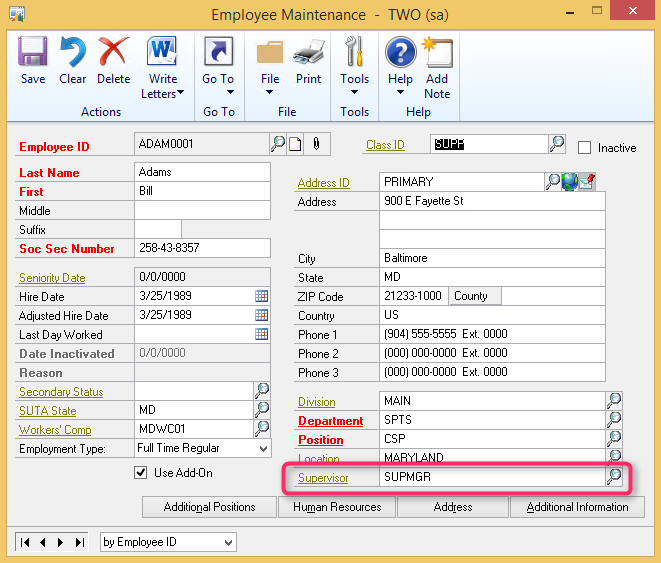Expand the Employment Type dropdown
661x563 pixels.
coord(262,449)
